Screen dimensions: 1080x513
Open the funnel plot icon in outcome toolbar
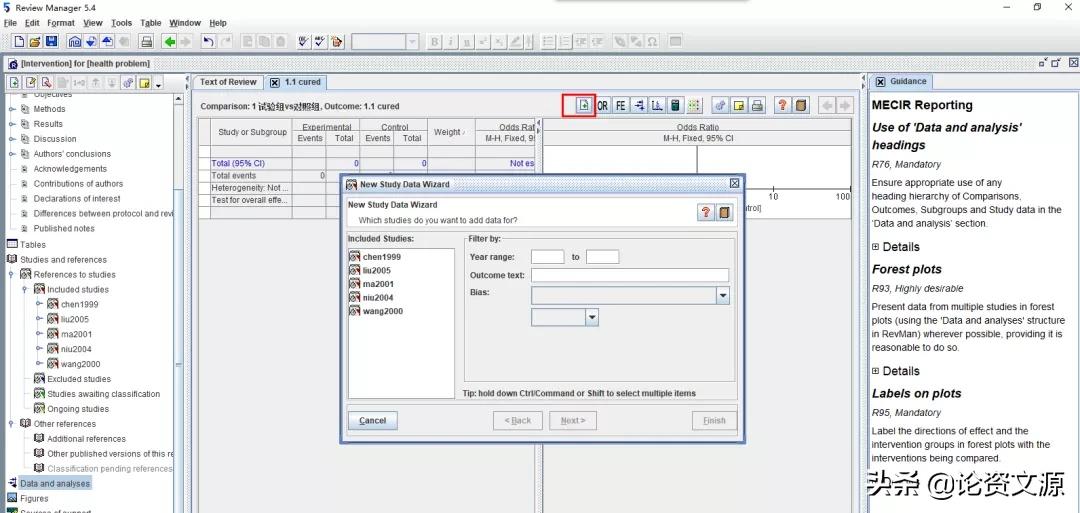(x=657, y=105)
